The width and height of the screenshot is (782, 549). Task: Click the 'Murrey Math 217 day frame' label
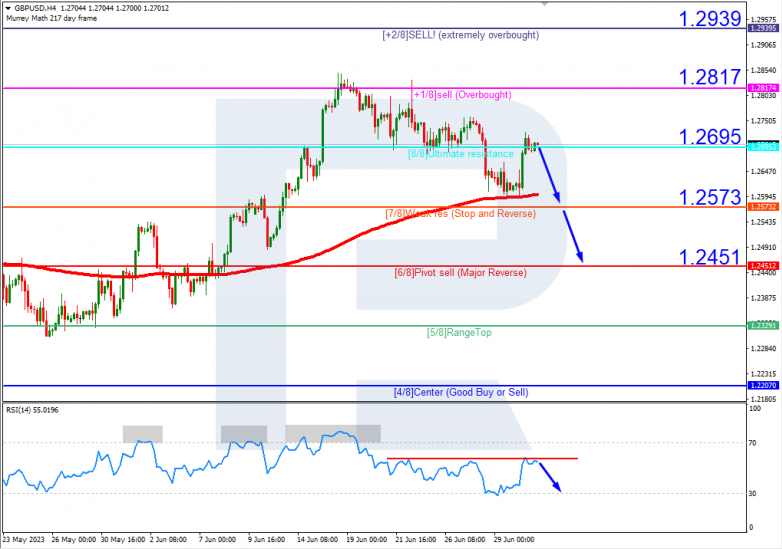point(51,18)
